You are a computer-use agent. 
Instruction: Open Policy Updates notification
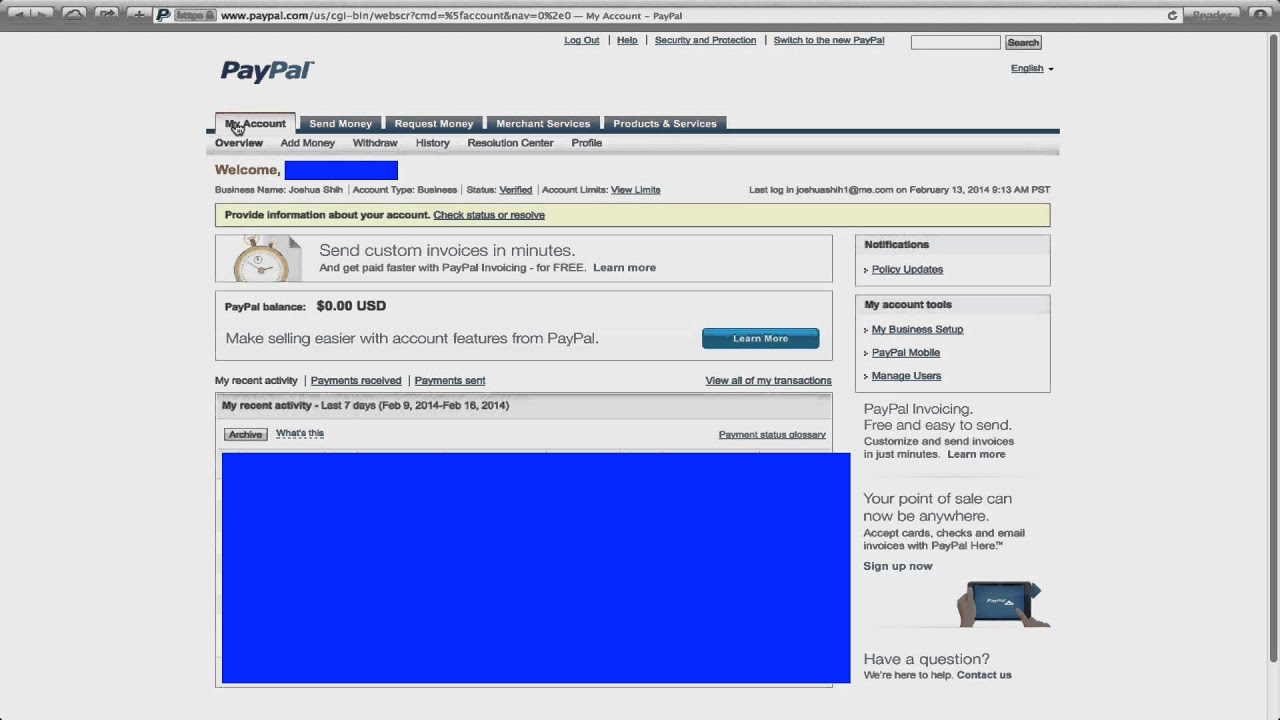[x=907, y=269]
